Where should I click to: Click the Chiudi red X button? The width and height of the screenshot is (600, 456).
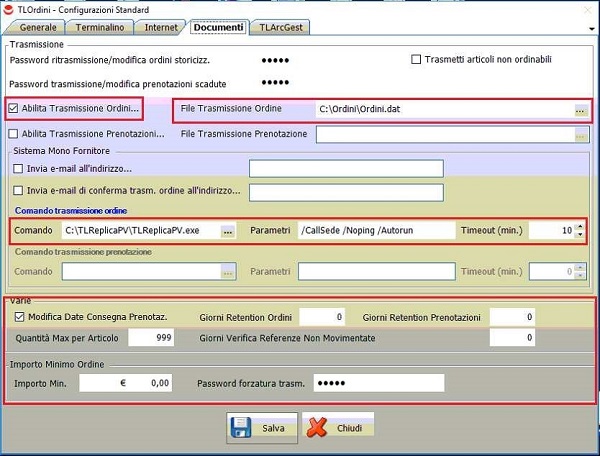(x=338, y=427)
